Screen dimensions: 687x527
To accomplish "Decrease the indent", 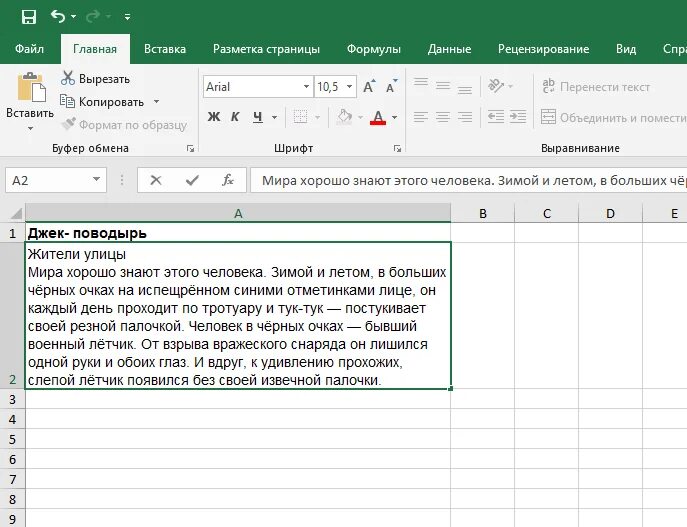I will [x=496, y=117].
